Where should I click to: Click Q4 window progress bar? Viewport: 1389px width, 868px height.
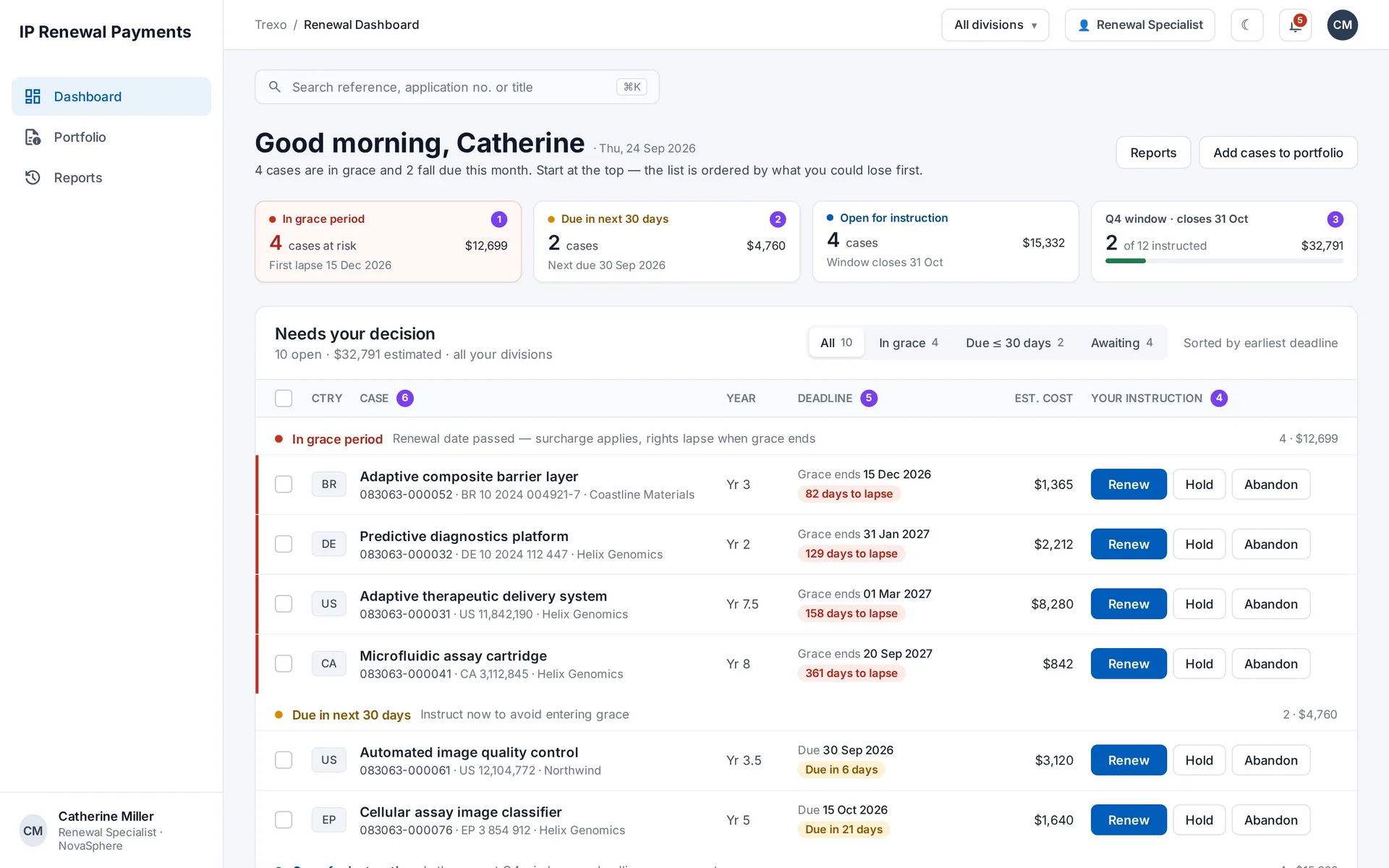coord(1224,260)
